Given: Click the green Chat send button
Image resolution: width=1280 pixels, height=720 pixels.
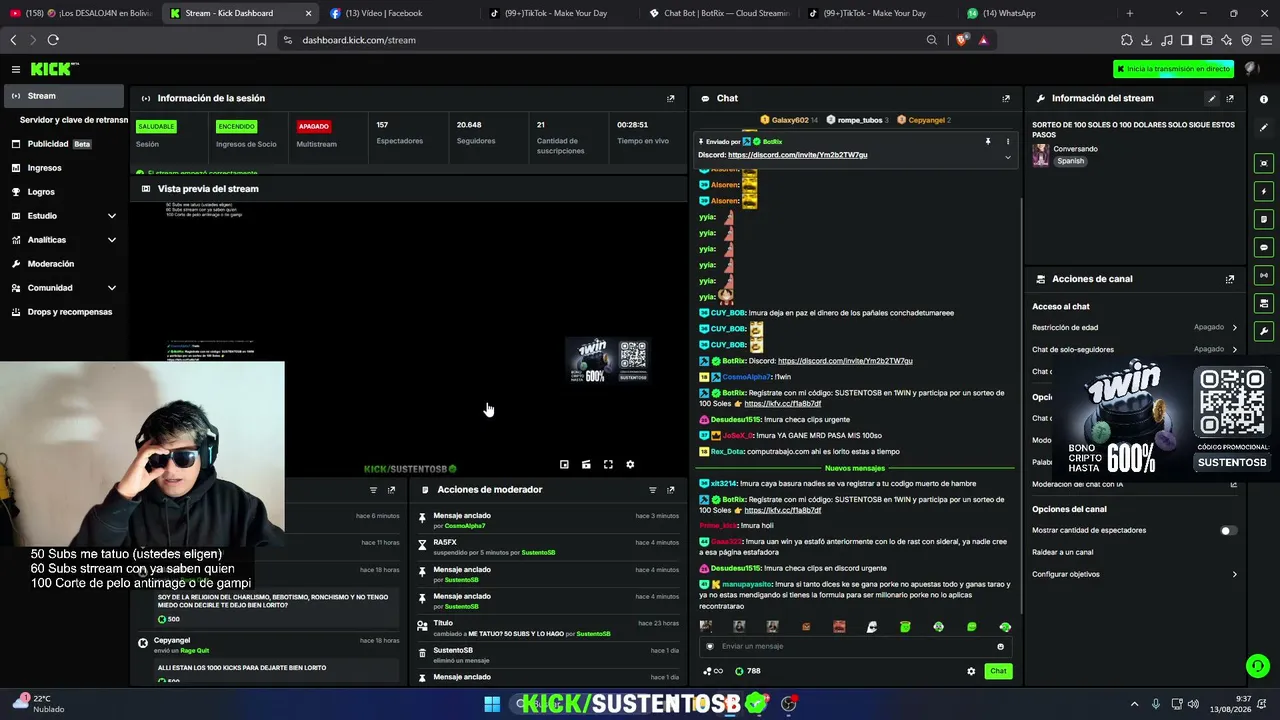Looking at the screenshot, I should coord(998,671).
